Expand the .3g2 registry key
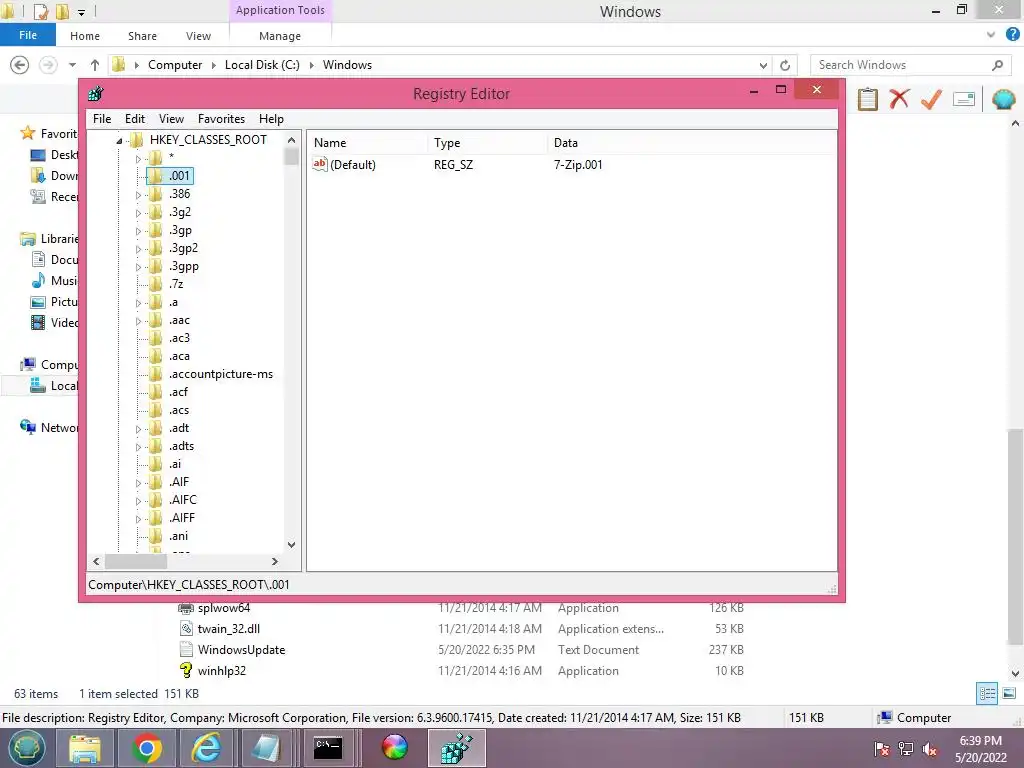The height and width of the screenshot is (768, 1024). coord(138,213)
